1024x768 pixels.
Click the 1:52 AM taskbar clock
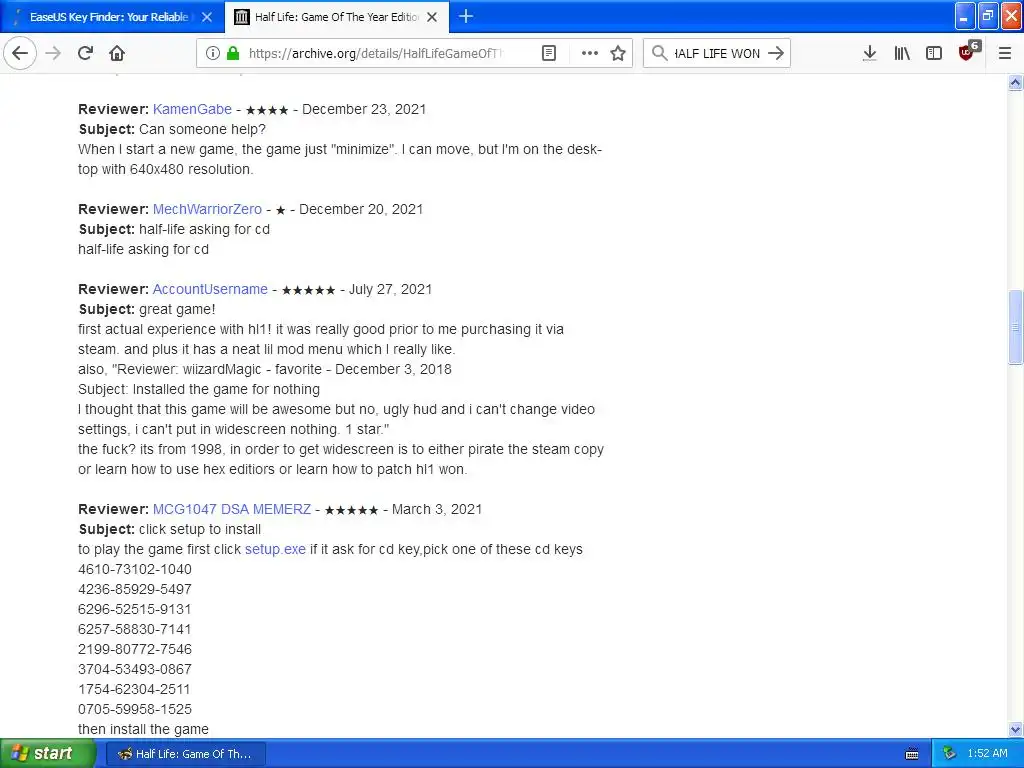pyautogui.click(x=987, y=753)
